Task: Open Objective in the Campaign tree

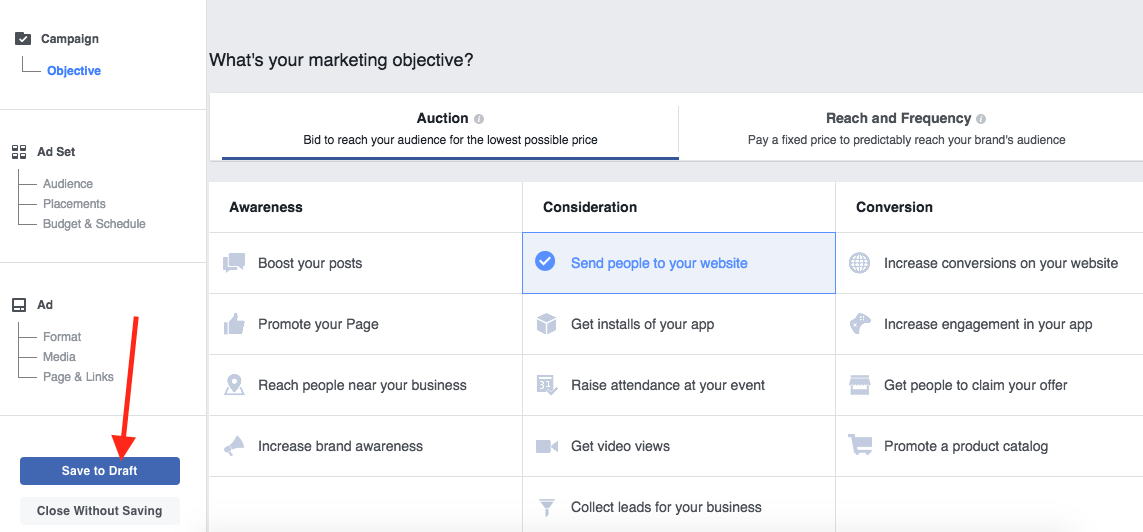Action: point(74,71)
